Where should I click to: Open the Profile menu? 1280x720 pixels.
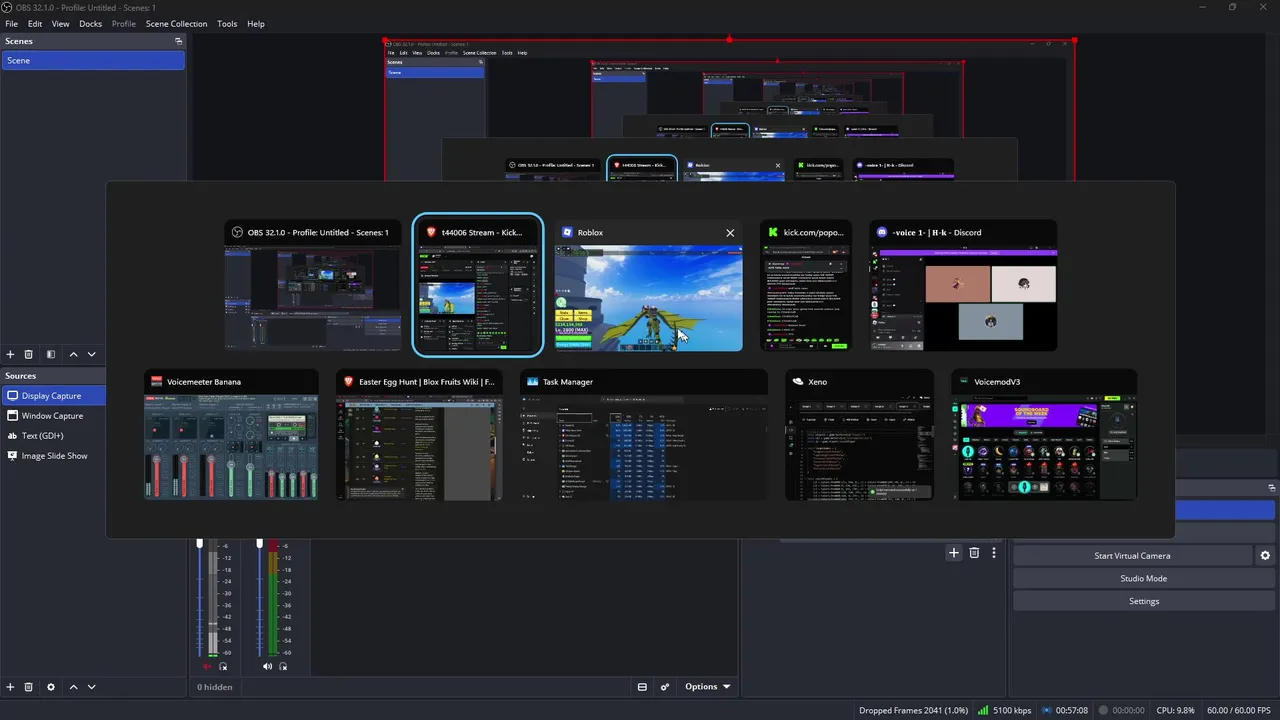pyautogui.click(x=124, y=24)
